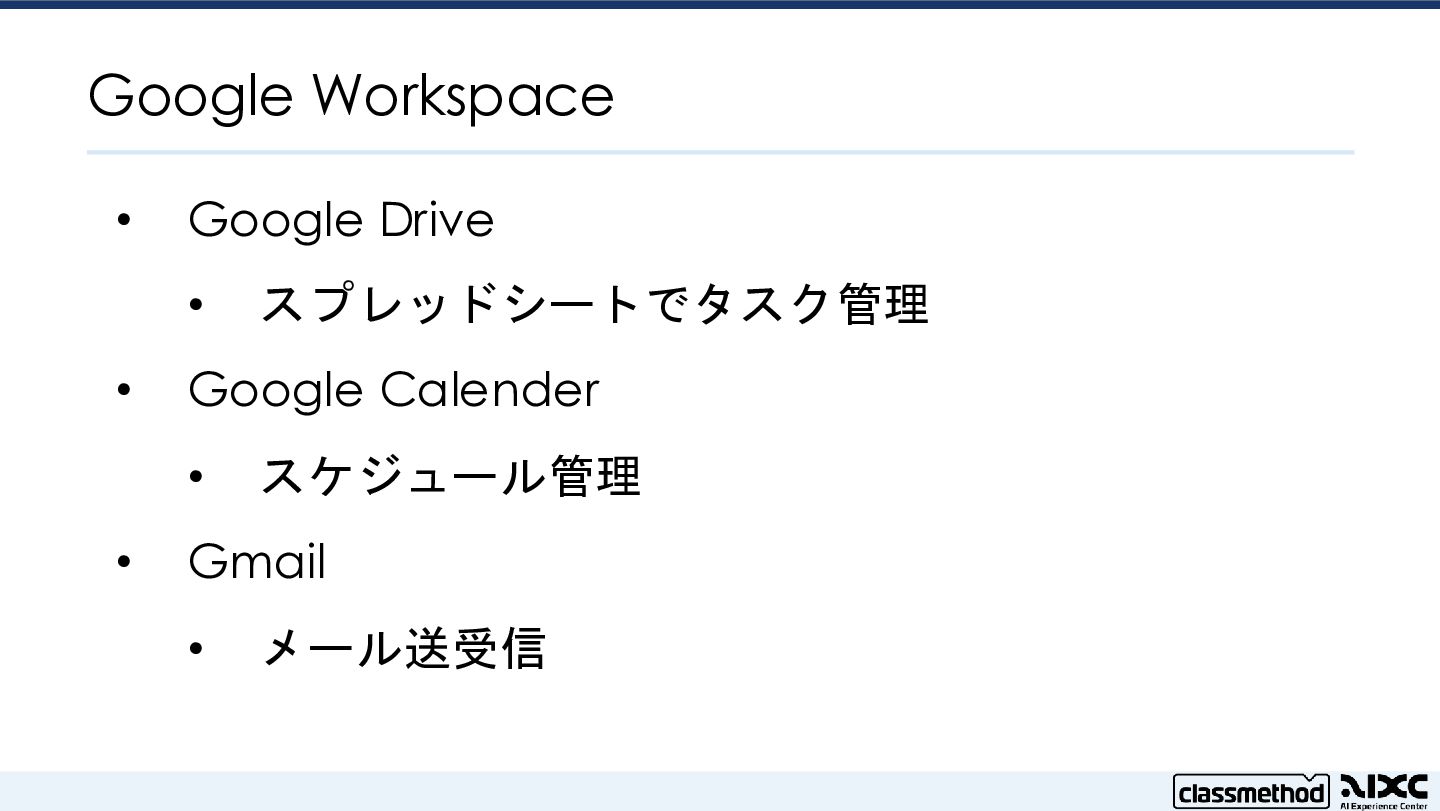Click the bullet dot beside Google Calender
The image size is (1440, 811).
point(124,390)
